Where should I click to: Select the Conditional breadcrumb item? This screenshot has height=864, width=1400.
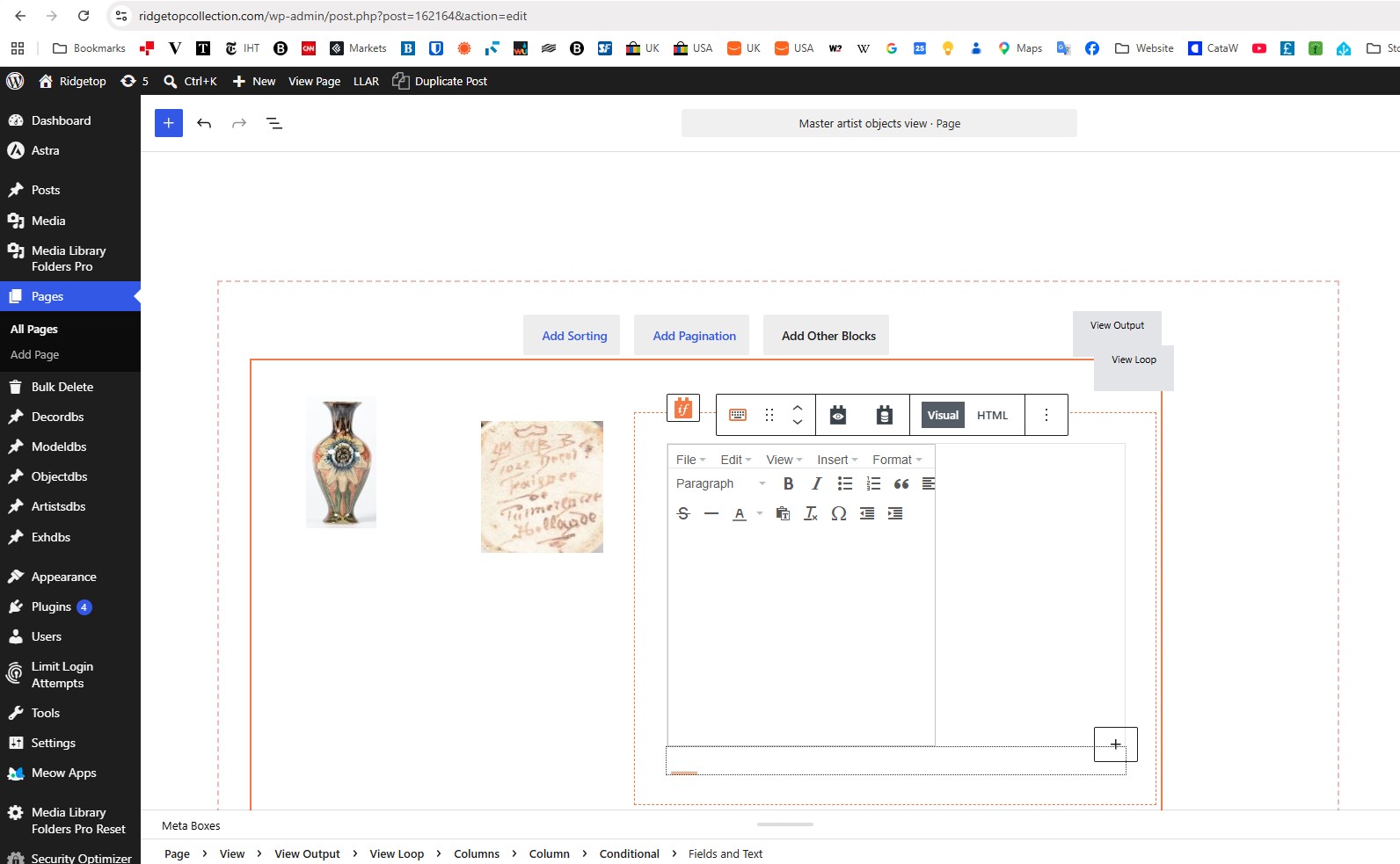pos(629,853)
